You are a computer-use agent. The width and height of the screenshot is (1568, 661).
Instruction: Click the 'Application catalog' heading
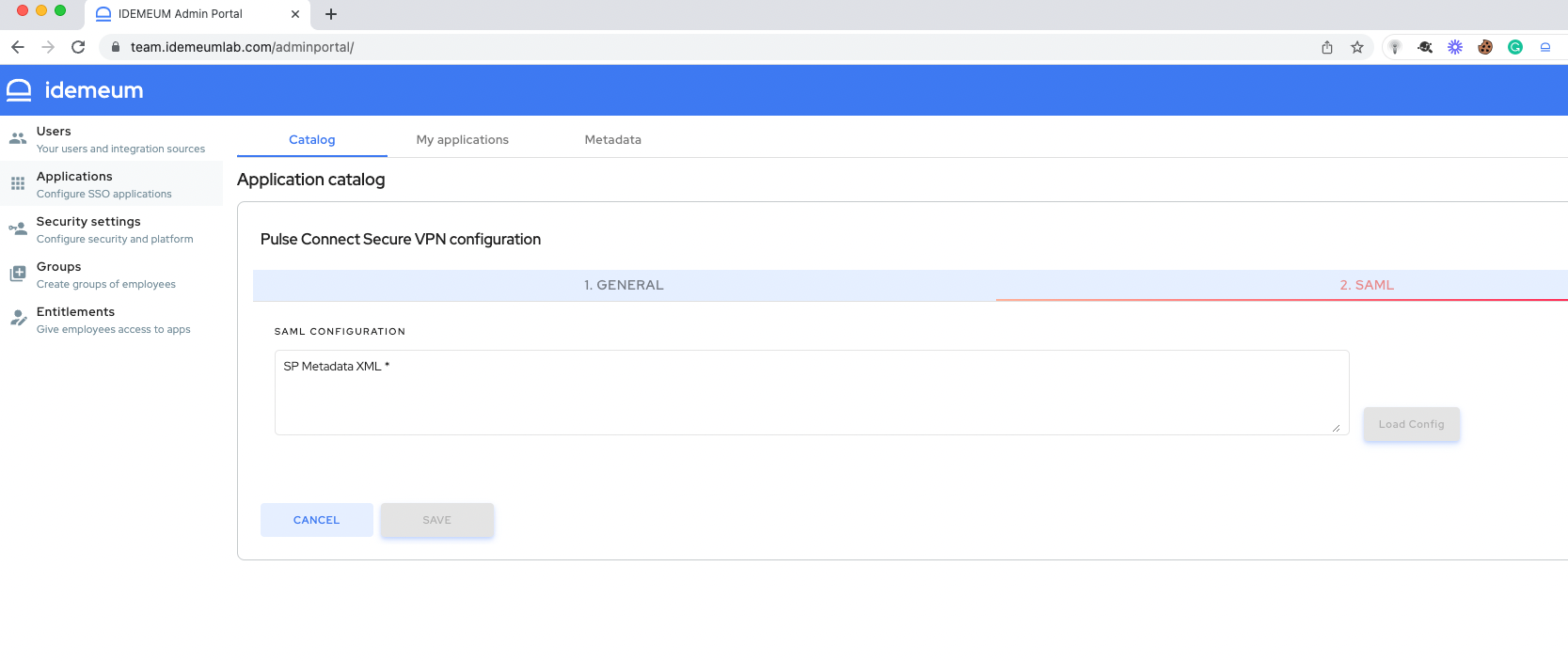[x=311, y=180]
